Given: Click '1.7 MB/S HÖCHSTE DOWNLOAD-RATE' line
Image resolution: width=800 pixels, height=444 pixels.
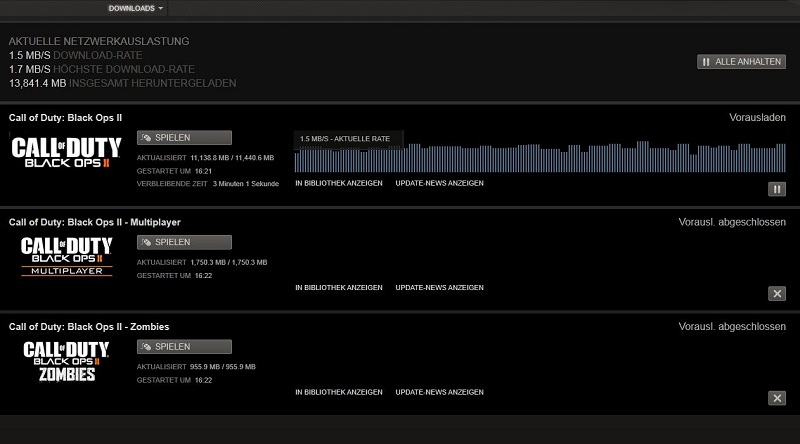Looking at the screenshot, I should pyautogui.click(x=102, y=69).
